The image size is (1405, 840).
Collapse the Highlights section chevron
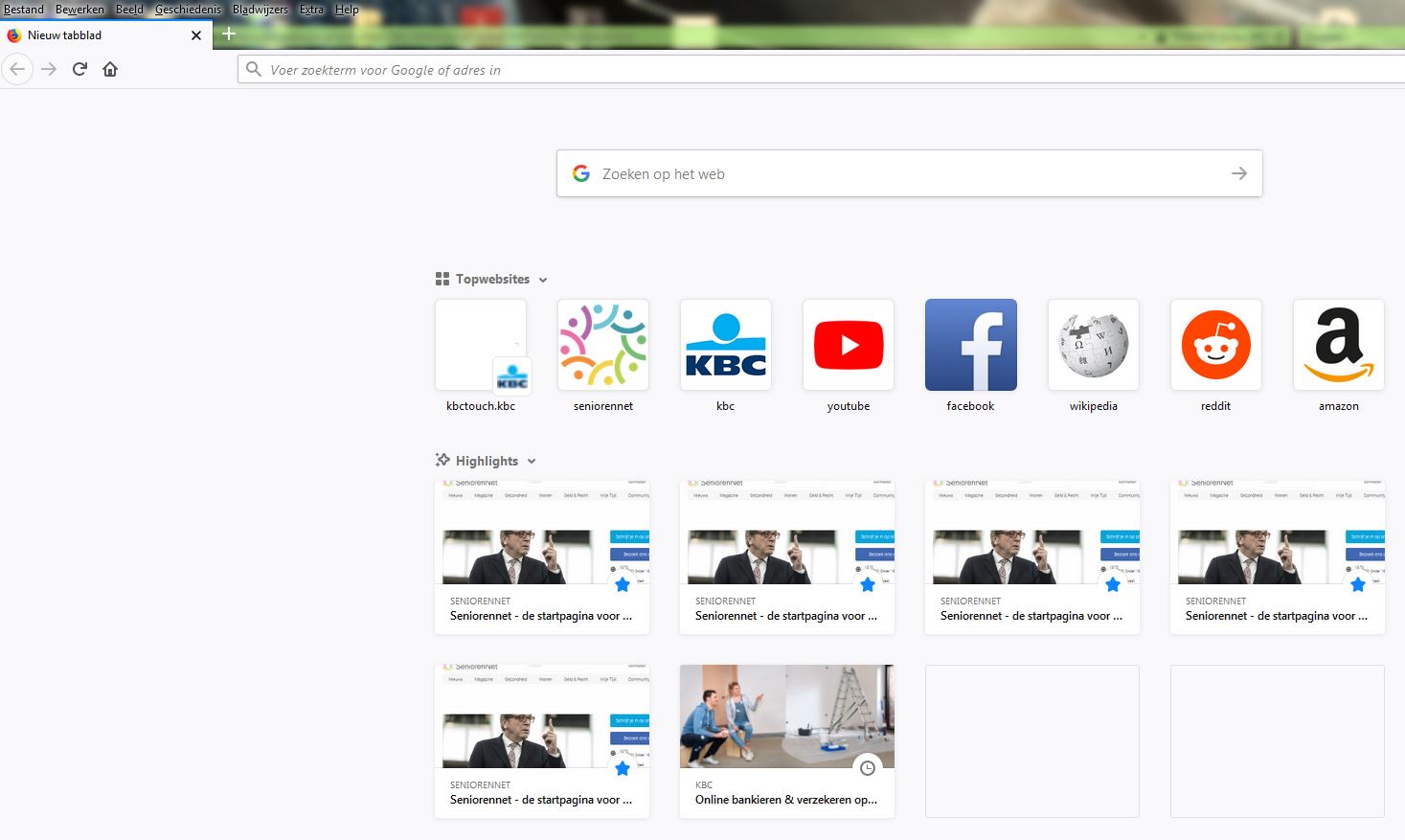click(x=532, y=462)
